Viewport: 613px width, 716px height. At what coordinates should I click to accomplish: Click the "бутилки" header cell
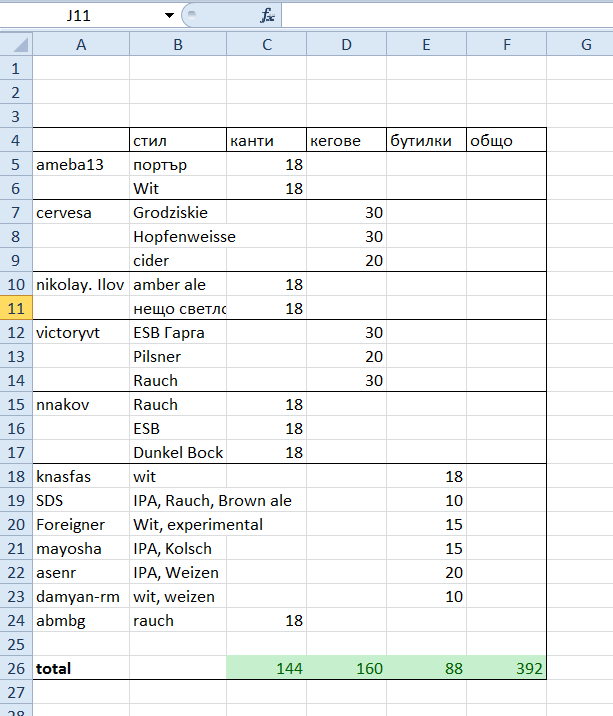coord(426,140)
